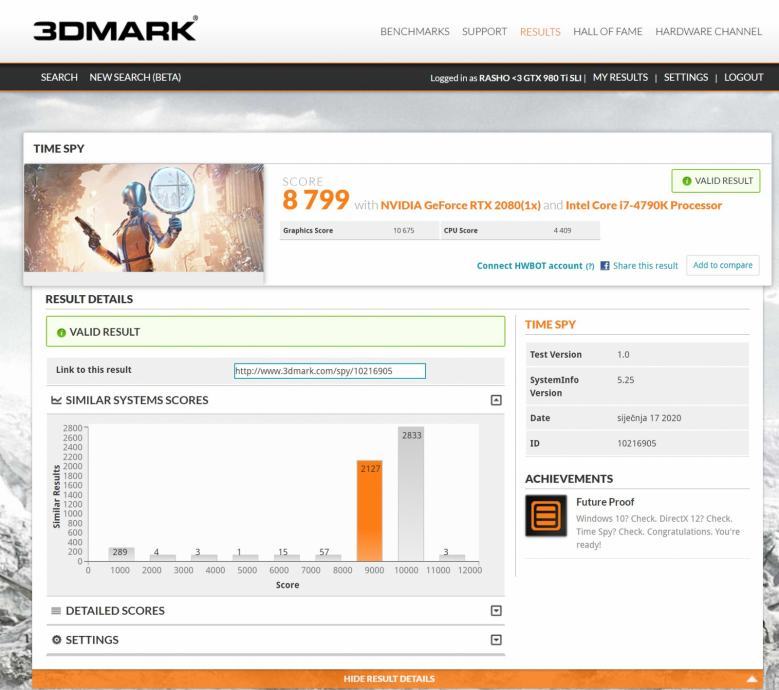Open the SUPPORT page
The height and width of the screenshot is (690, 779).
(484, 31)
